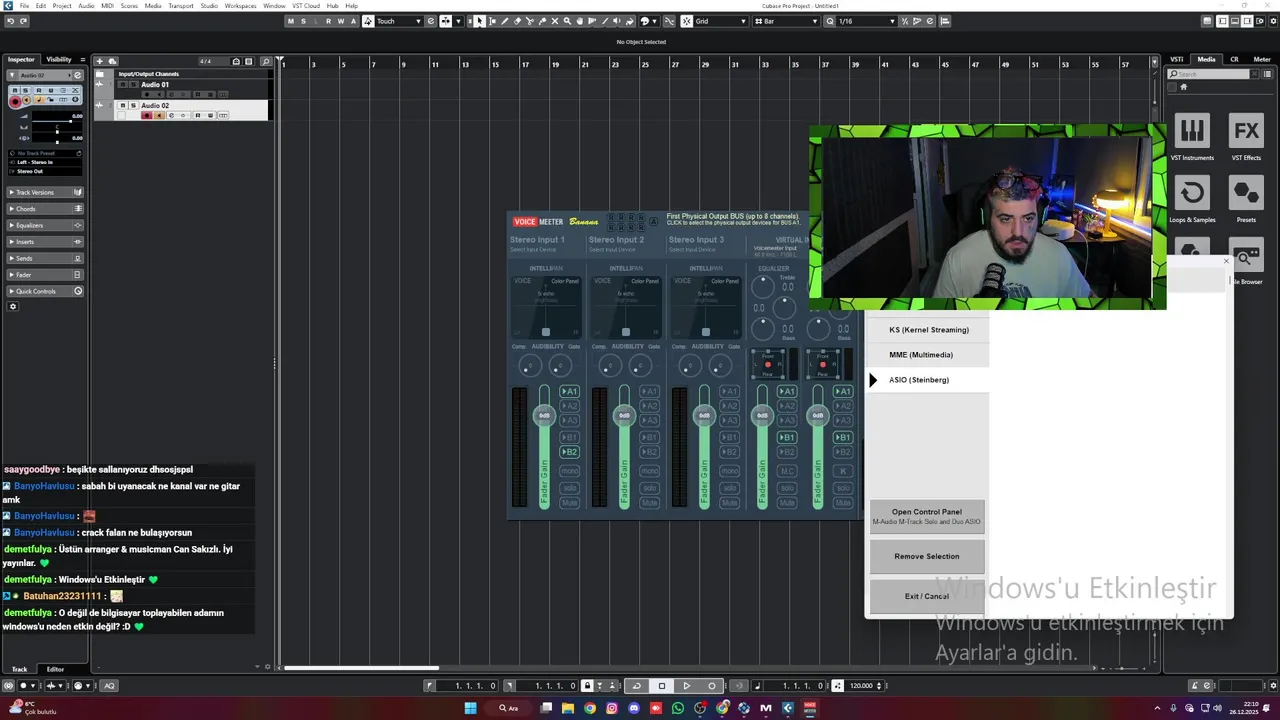Start playback with the Play button
1280x720 pixels.
tap(686, 685)
